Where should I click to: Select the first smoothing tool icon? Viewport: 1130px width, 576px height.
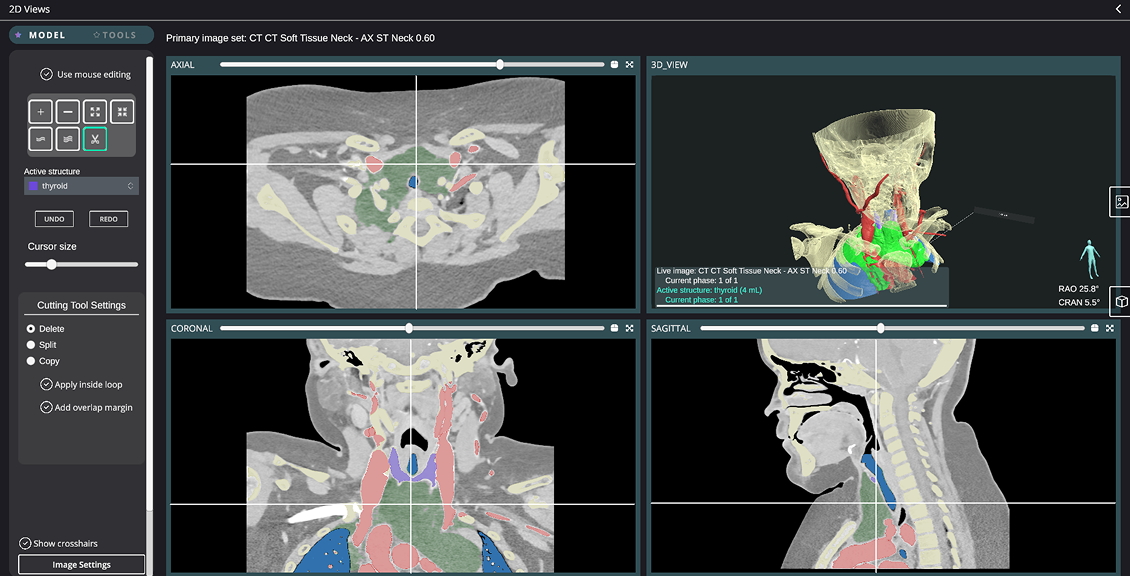[x=40, y=138]
